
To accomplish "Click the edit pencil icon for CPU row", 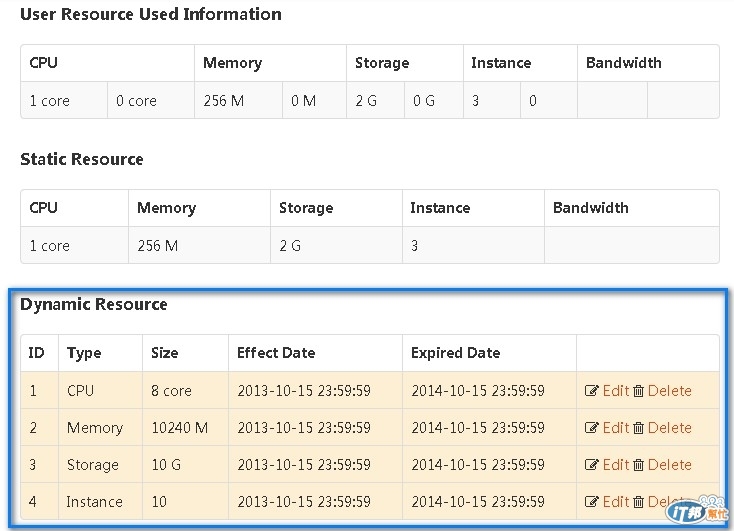I will pyautogui.click(x=592, y=391).
